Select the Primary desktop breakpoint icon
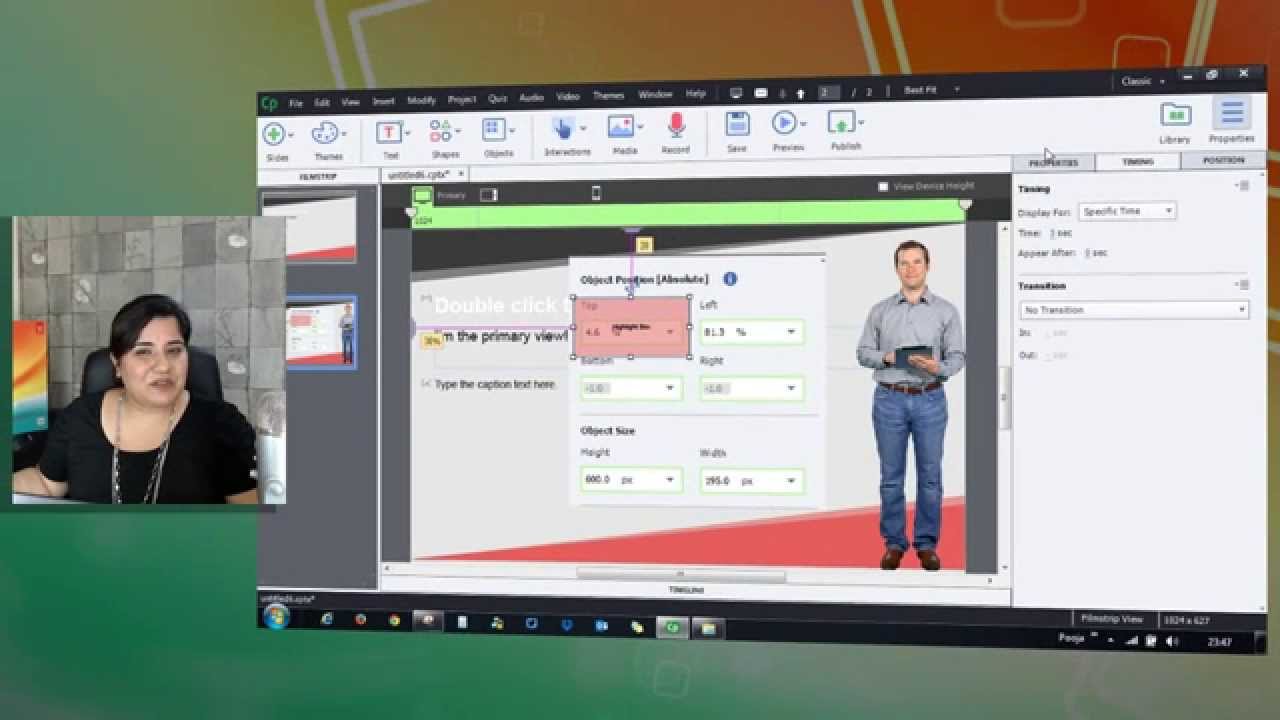The width and height of the screenshot is (1280, 720). click(x=423, y=196)
